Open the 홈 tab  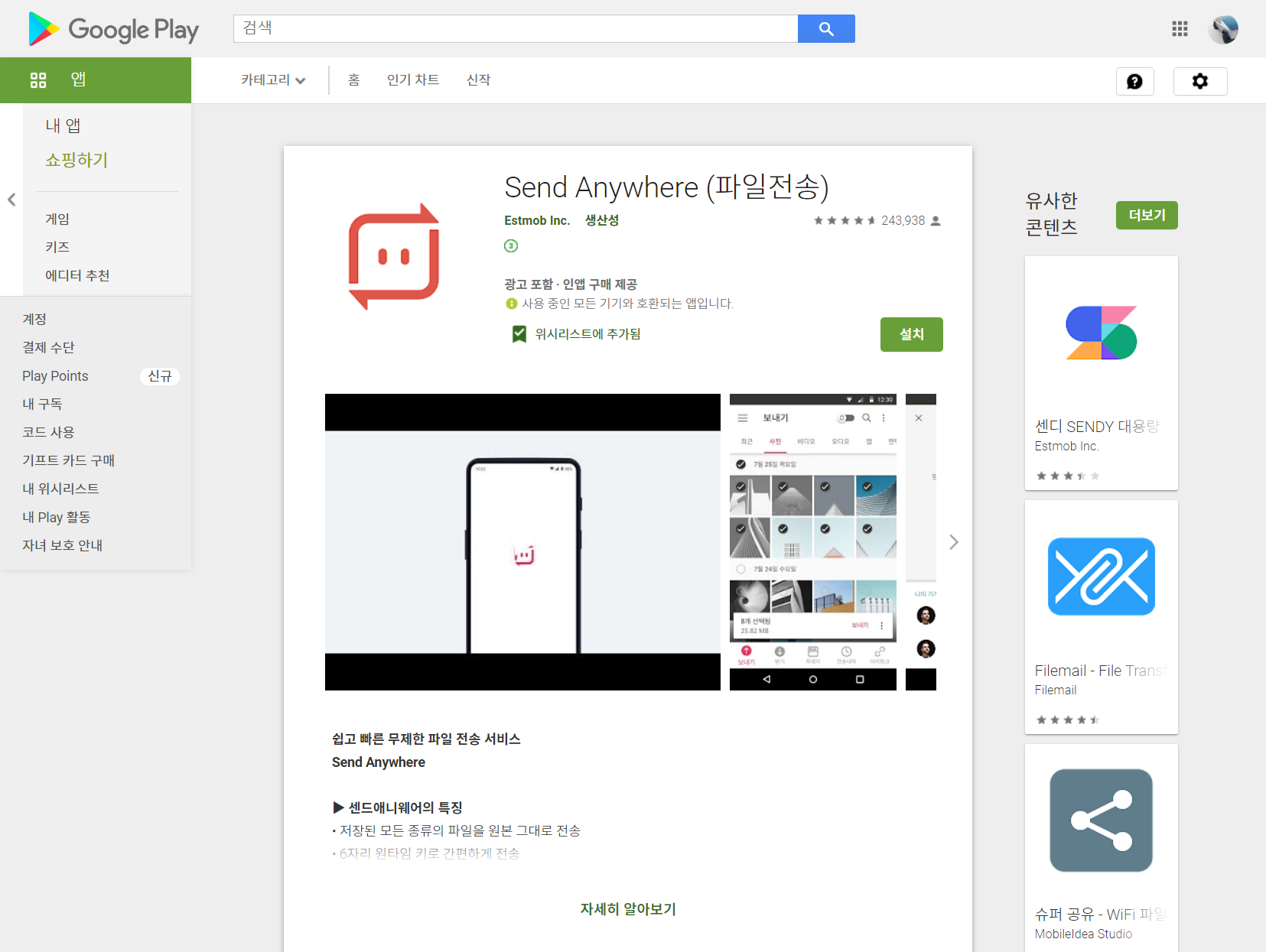coord(353,80)
